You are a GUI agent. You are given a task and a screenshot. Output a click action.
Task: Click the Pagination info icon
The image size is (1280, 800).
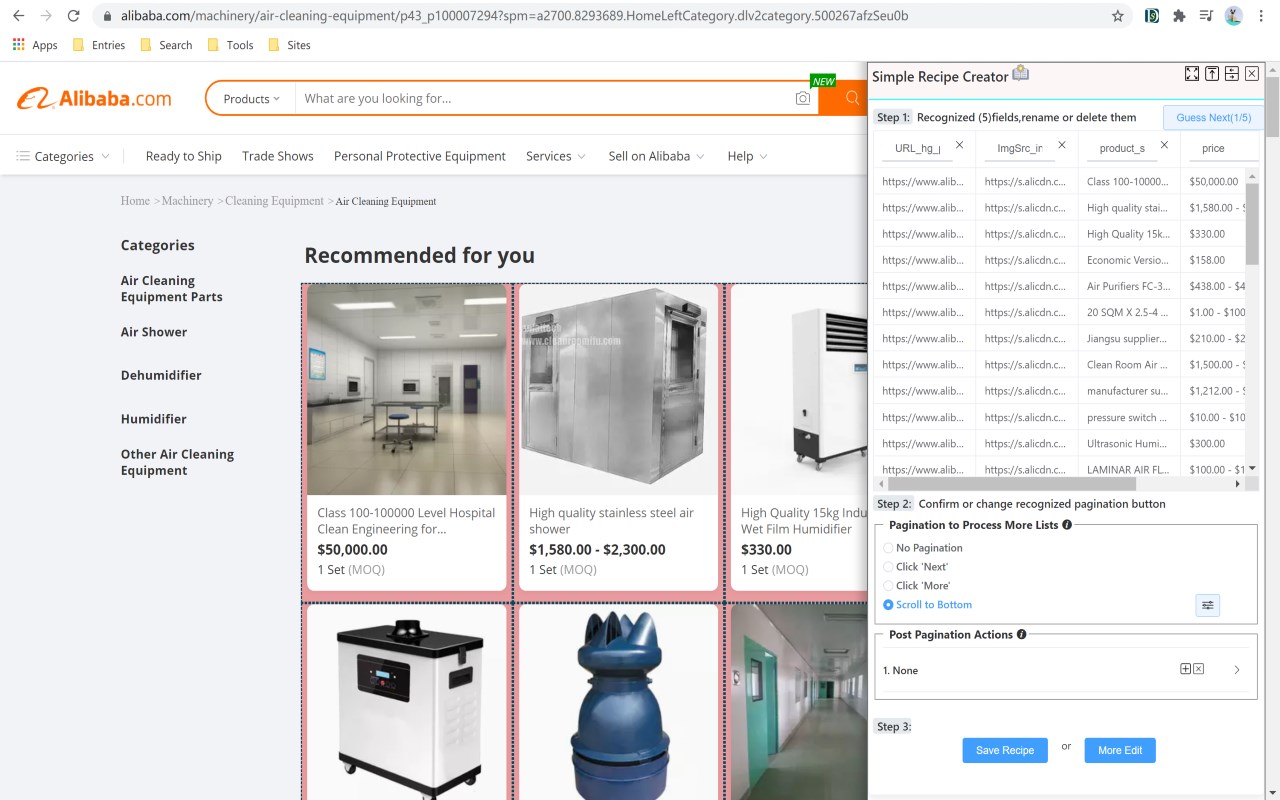1067,525
